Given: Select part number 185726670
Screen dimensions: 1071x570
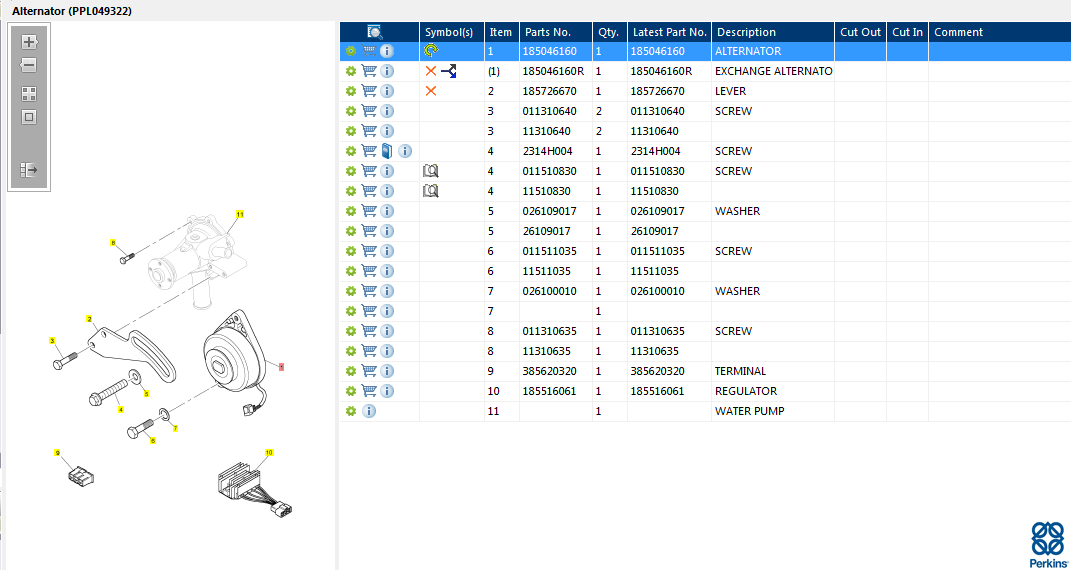Looking at the screenshot, I should pos(549,91).
